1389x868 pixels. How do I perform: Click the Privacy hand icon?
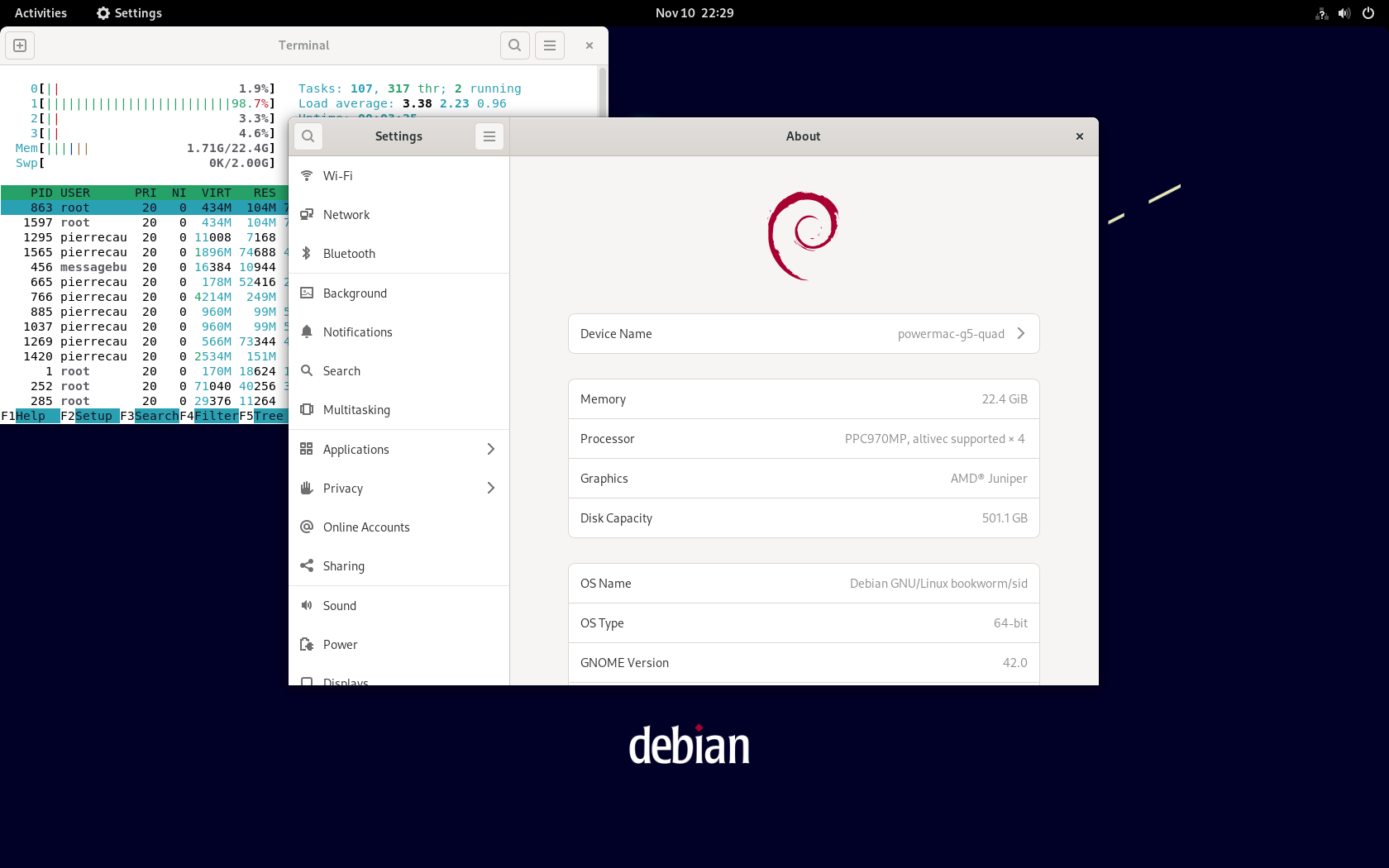coord(307,488)
